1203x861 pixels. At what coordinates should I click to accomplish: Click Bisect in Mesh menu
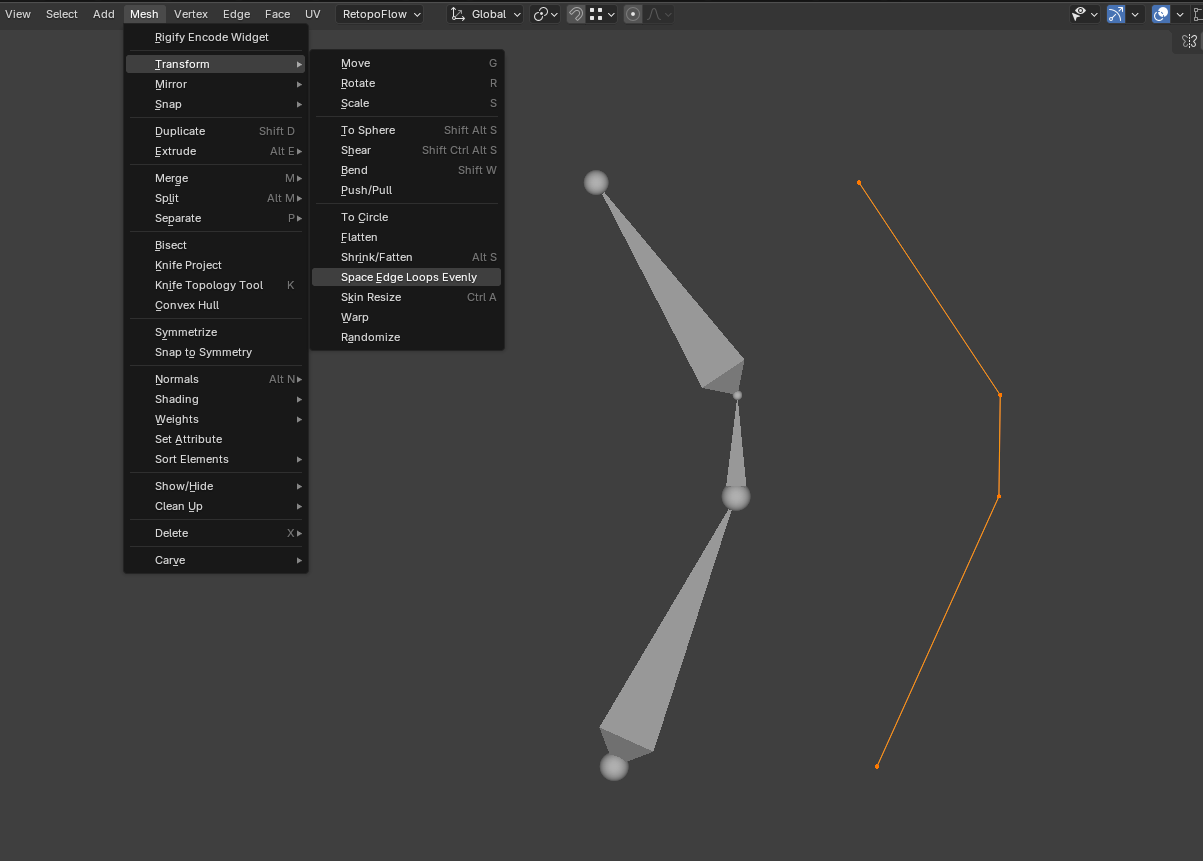[x=215, y=245]
